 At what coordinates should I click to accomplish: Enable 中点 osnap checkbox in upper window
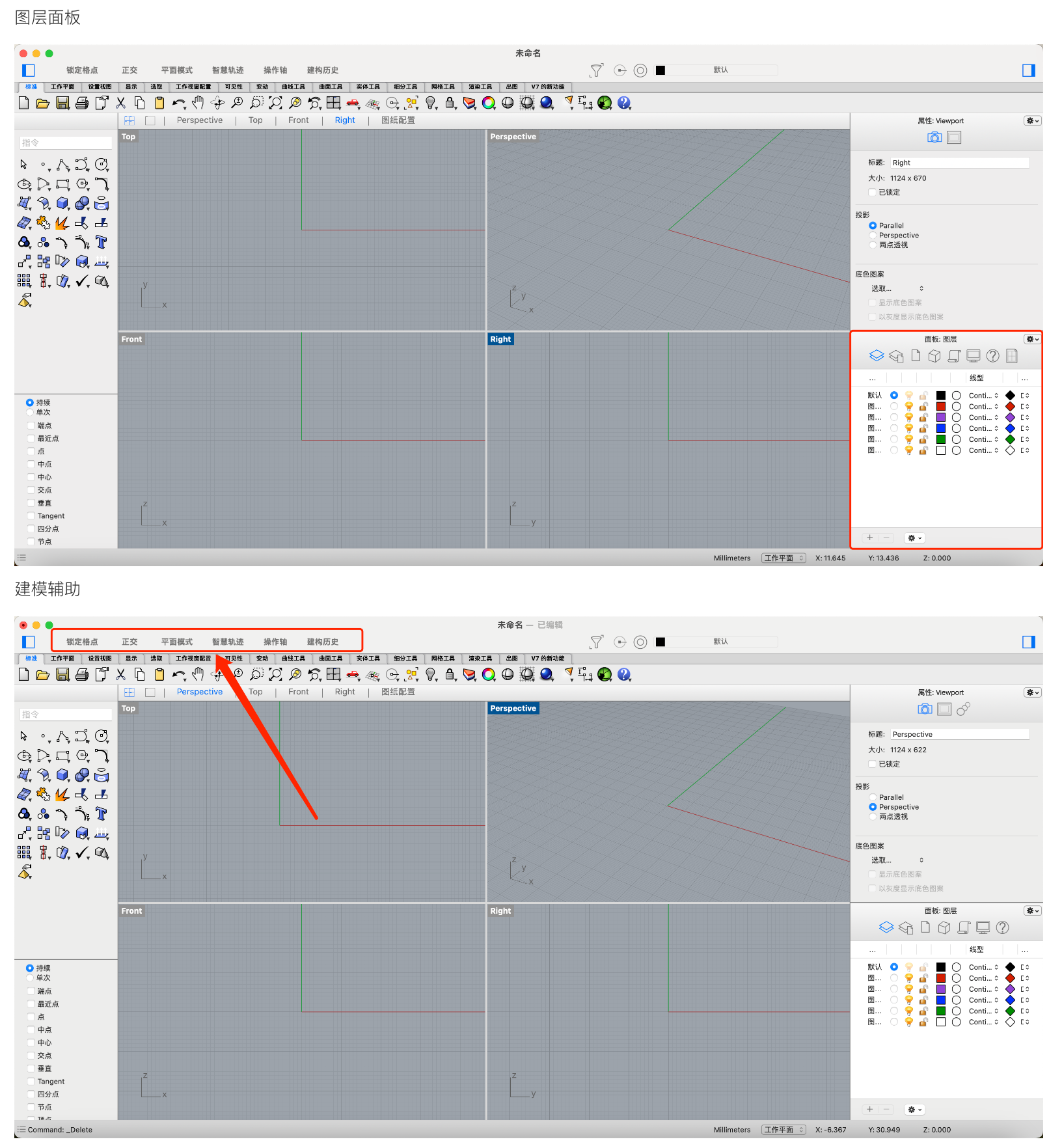pos(31,464)
